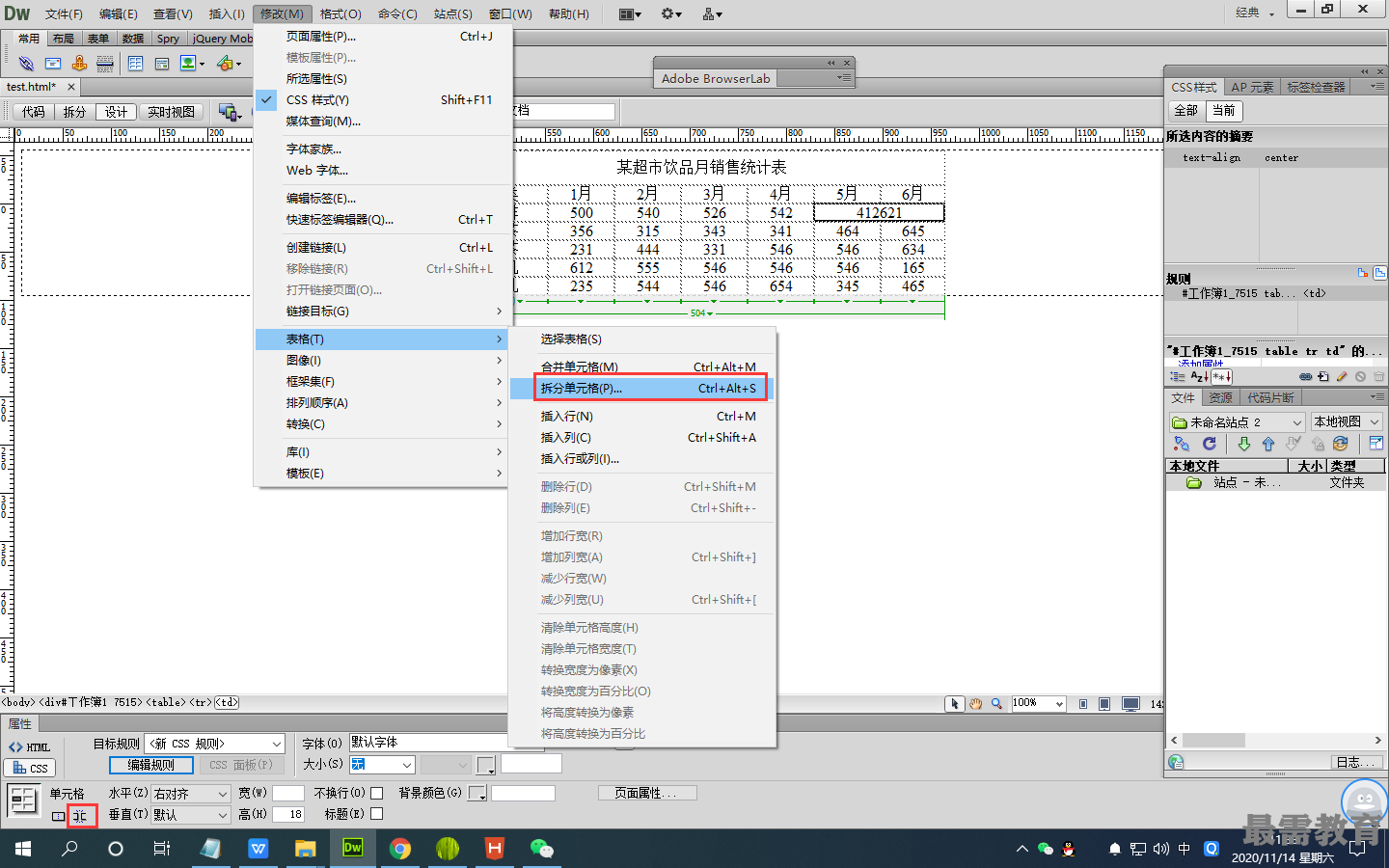Insert horizontal rule icon

(x=105, y=64)
